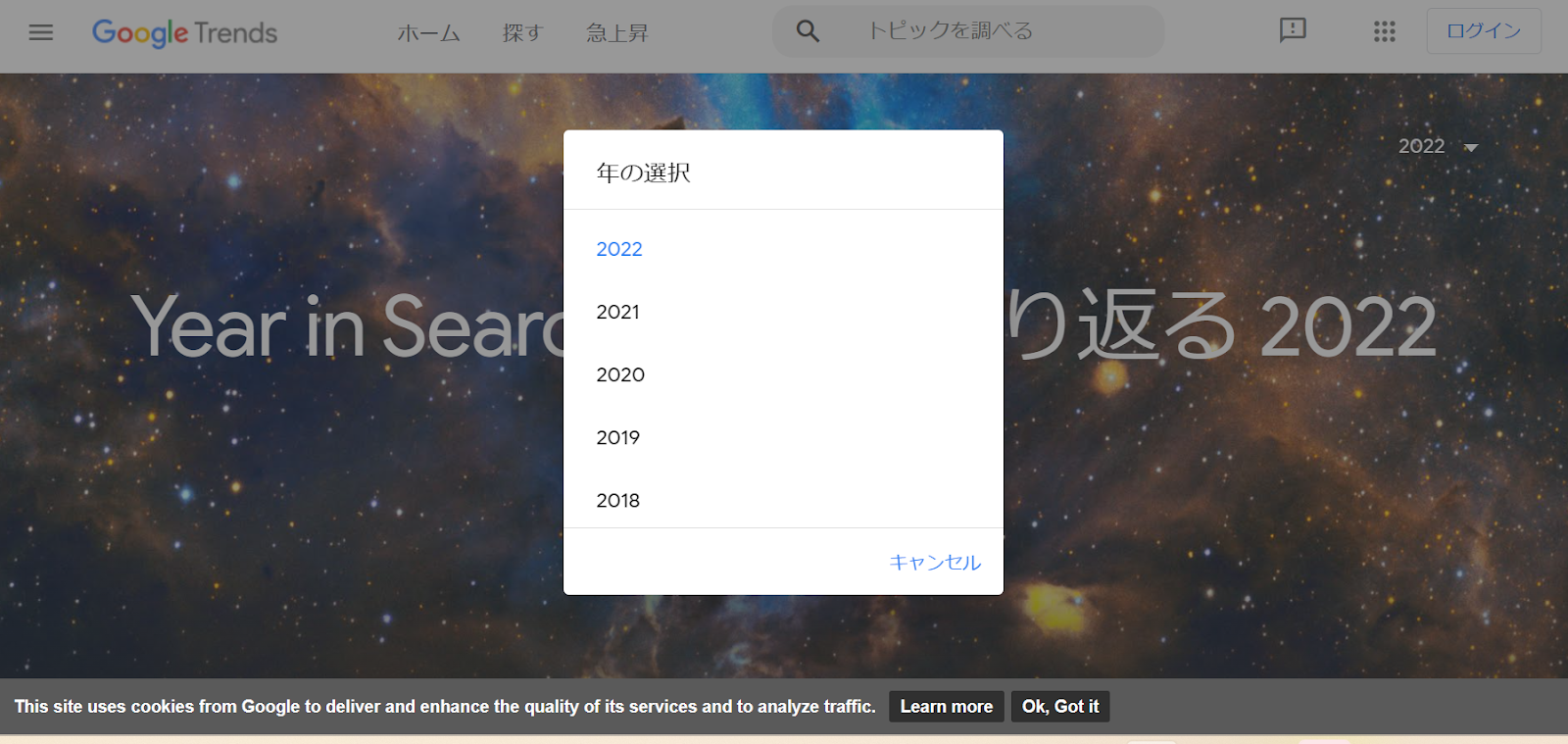The width and height of the screenshot is (1568, 744).
Task: Open the hamburger main menu
Action: [x=41, y=32]
